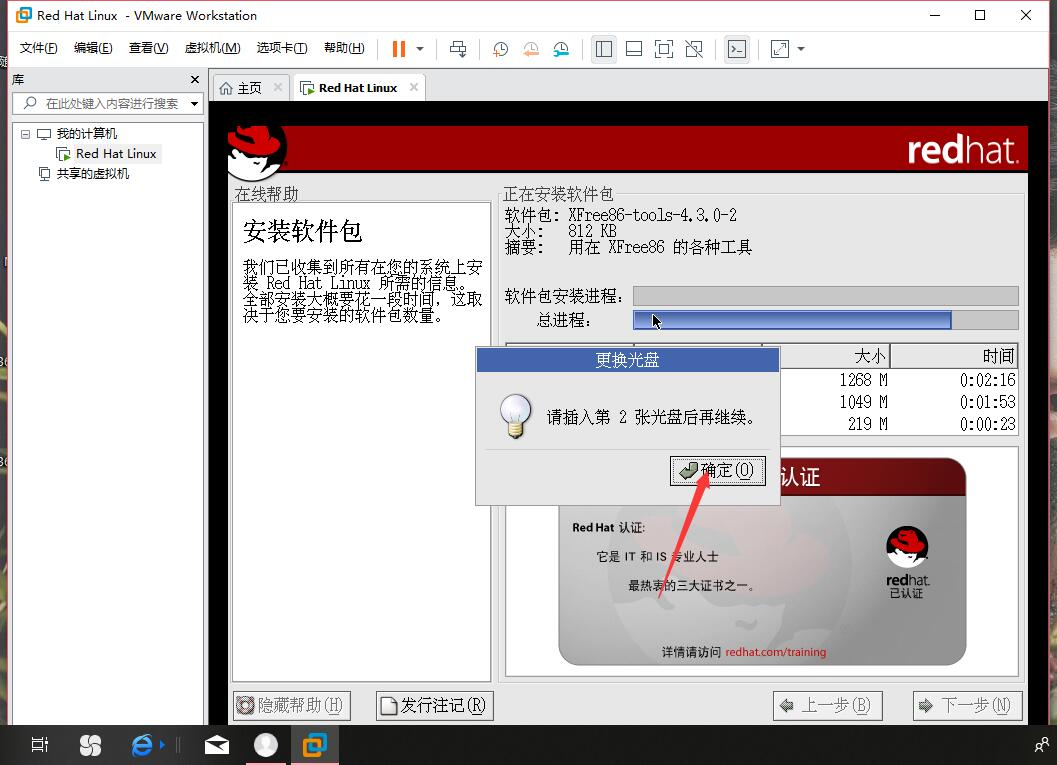Click the stretch guest display icon
The height and width of the screenshot is (765, 1057).
(779, 49)
